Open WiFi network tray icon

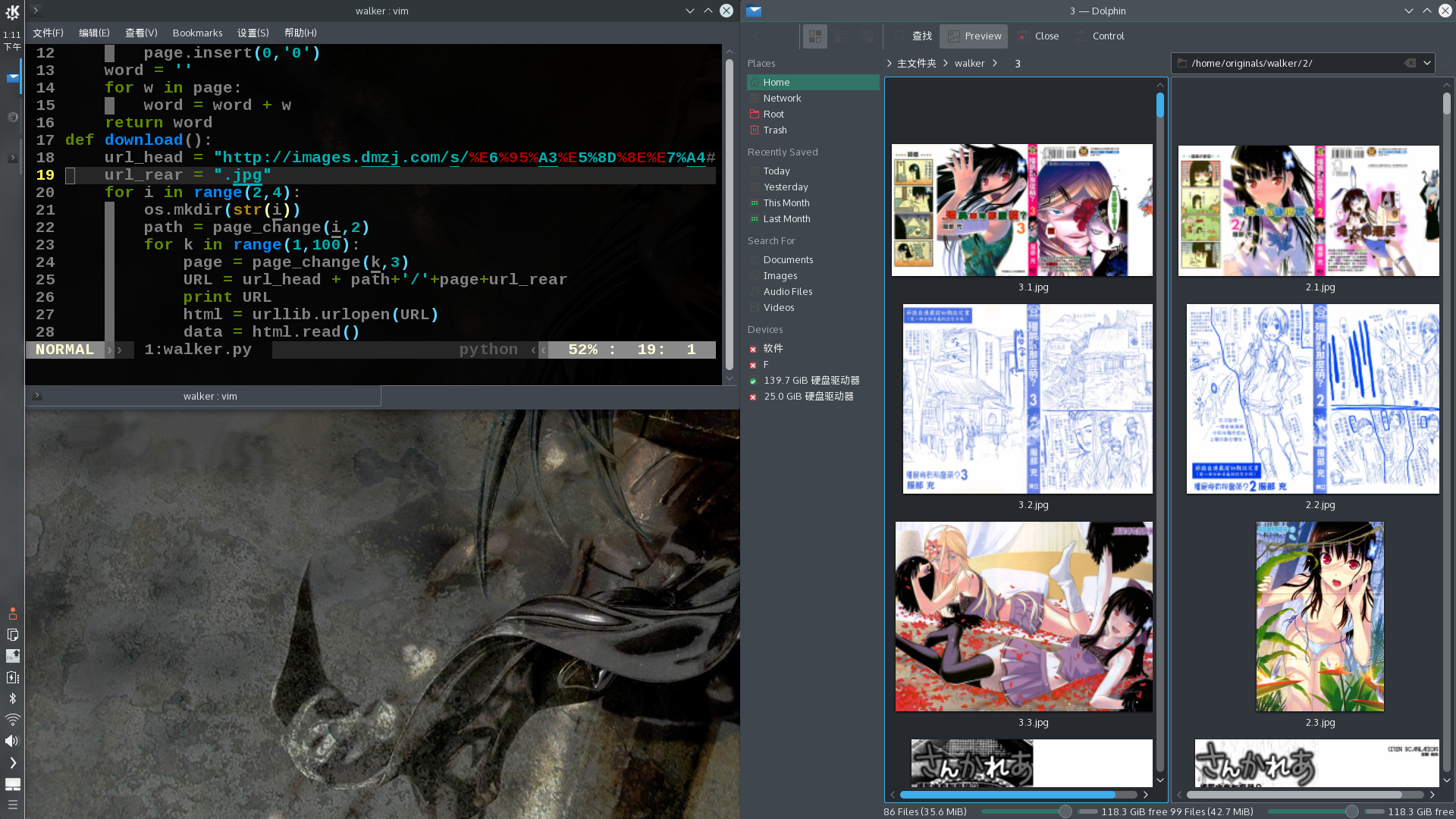pos(12,720)
